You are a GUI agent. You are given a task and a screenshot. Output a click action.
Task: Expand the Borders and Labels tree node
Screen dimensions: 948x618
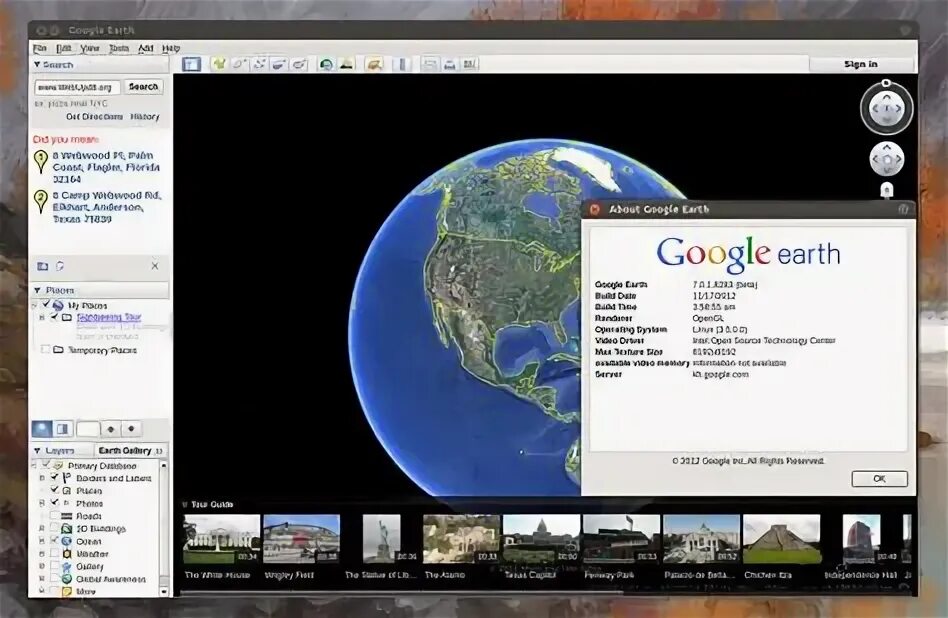coord(42,478)
